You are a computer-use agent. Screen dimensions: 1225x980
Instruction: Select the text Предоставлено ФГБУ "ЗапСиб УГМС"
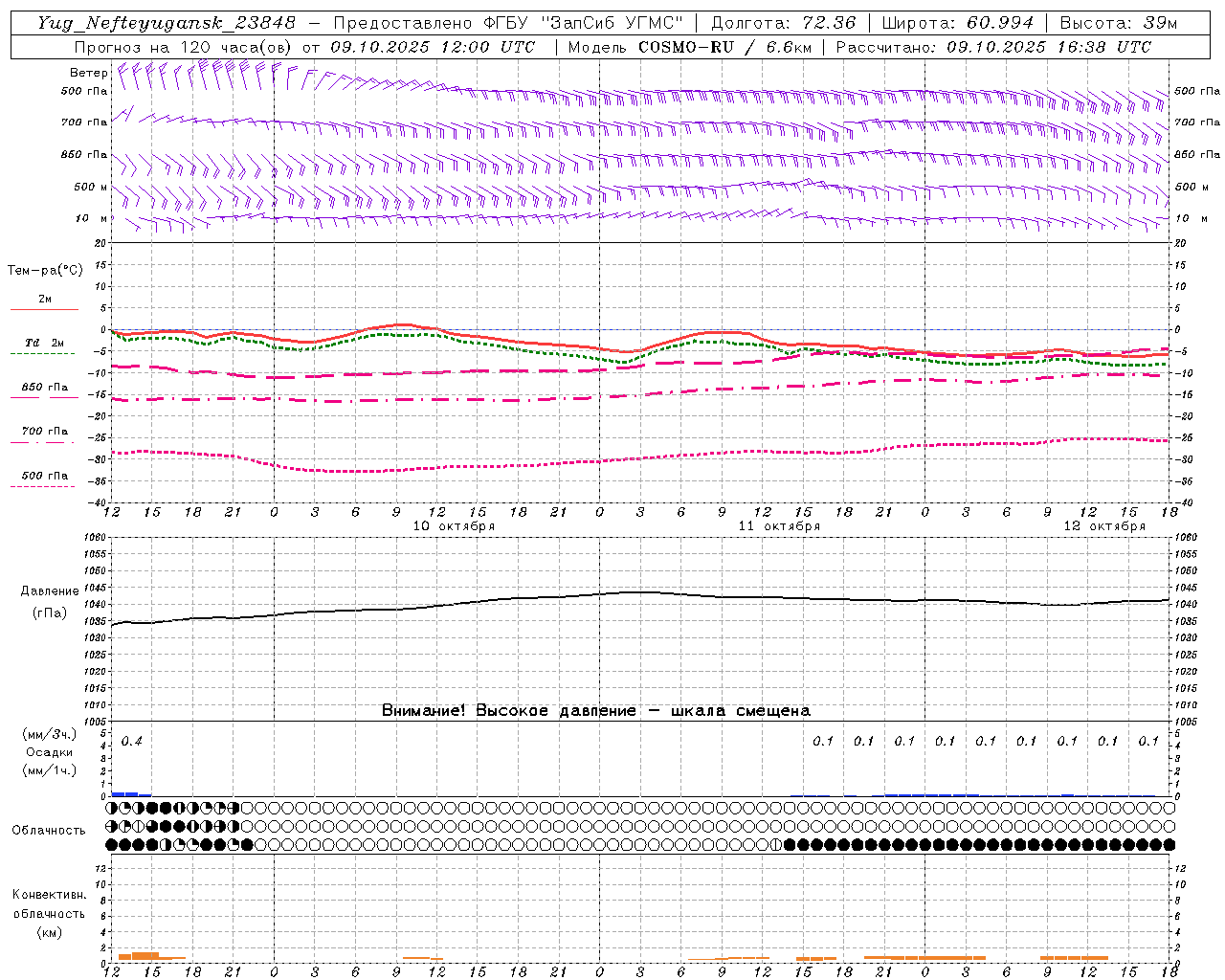507,23
